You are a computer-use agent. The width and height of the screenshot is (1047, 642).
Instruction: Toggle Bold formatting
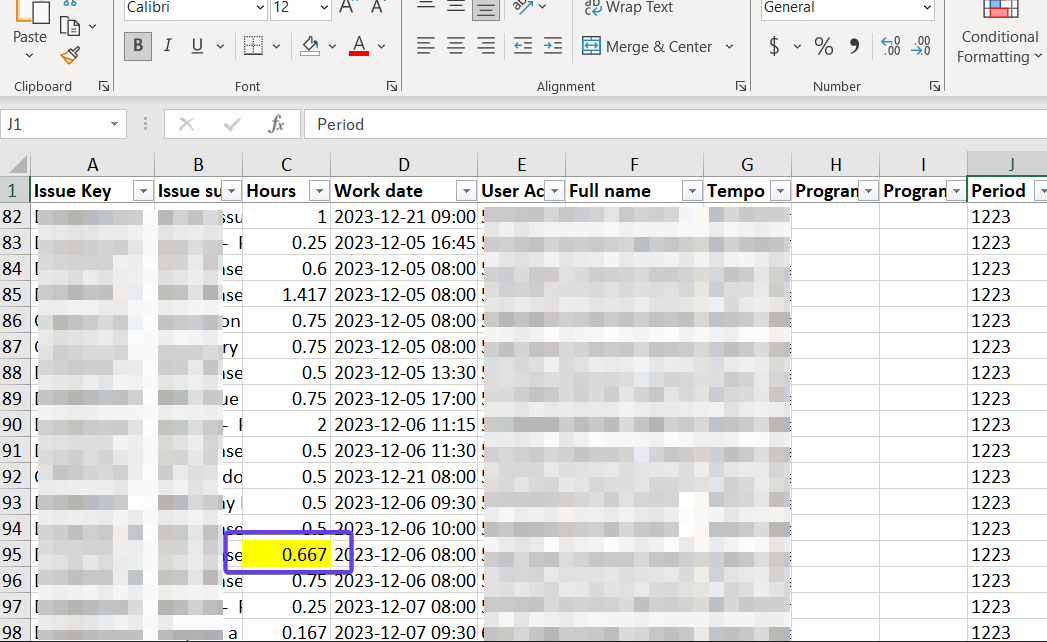click(x=138, y=46)
